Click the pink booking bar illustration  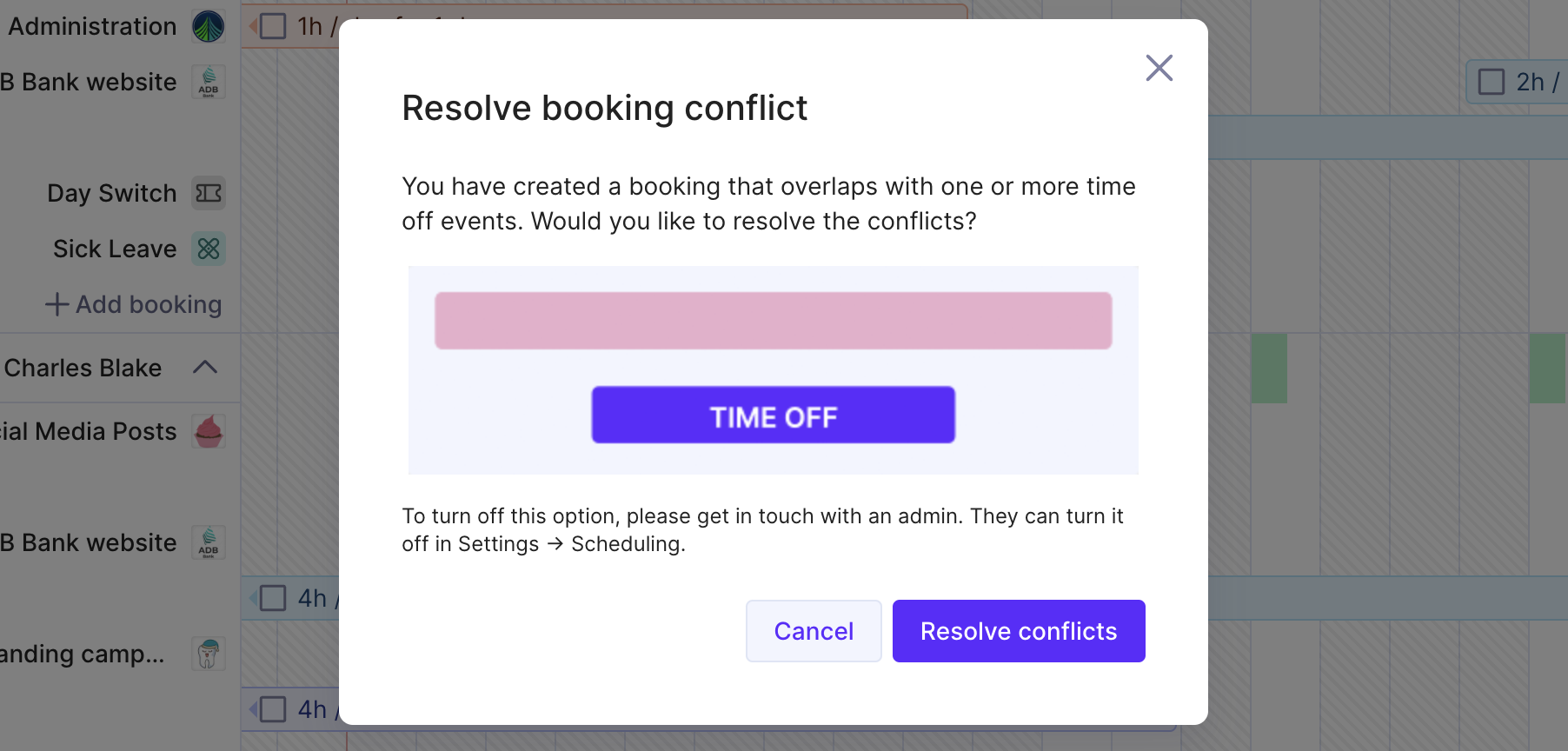774,321
